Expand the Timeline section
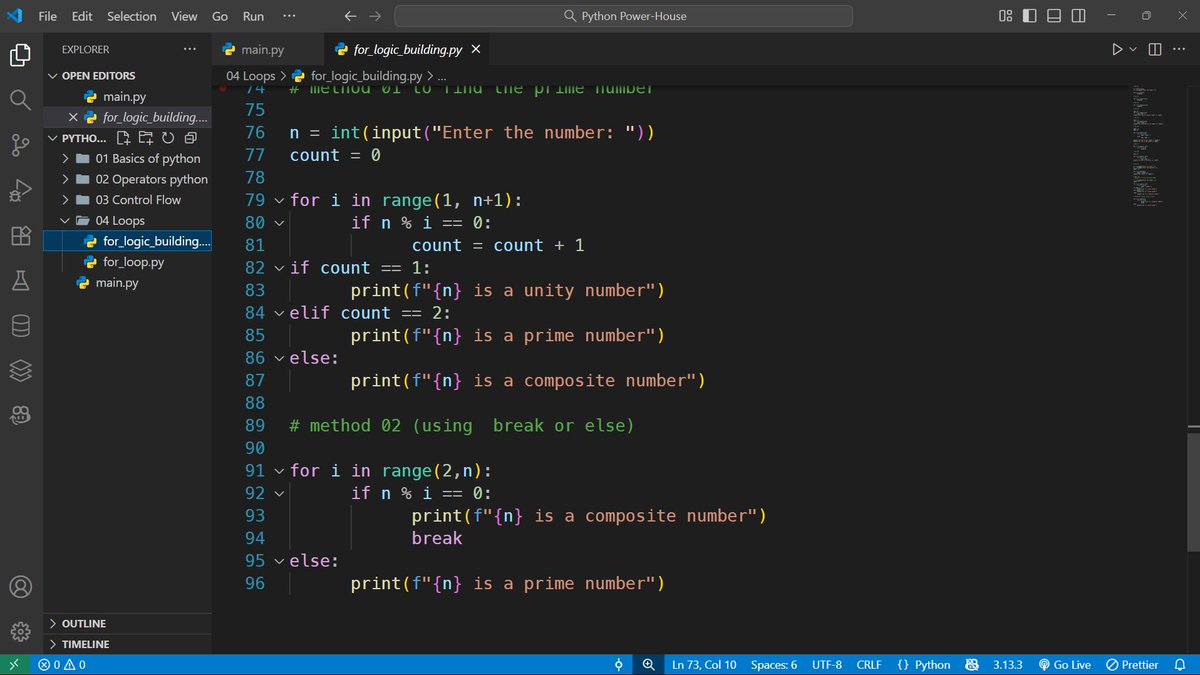The width and height of the screenshot is (1200, 675). pyautogui.click(x=128, y=644)
